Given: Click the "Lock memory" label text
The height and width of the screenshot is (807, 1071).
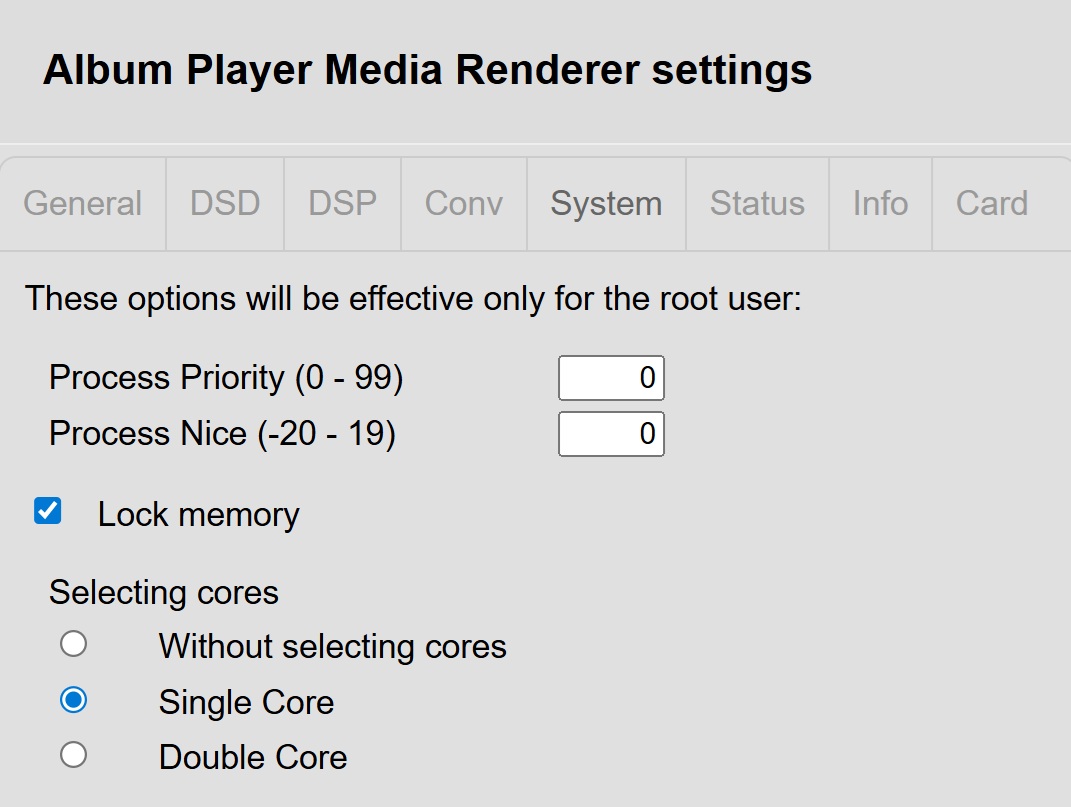Looking at the screenshot, I should tap(198, 515).
